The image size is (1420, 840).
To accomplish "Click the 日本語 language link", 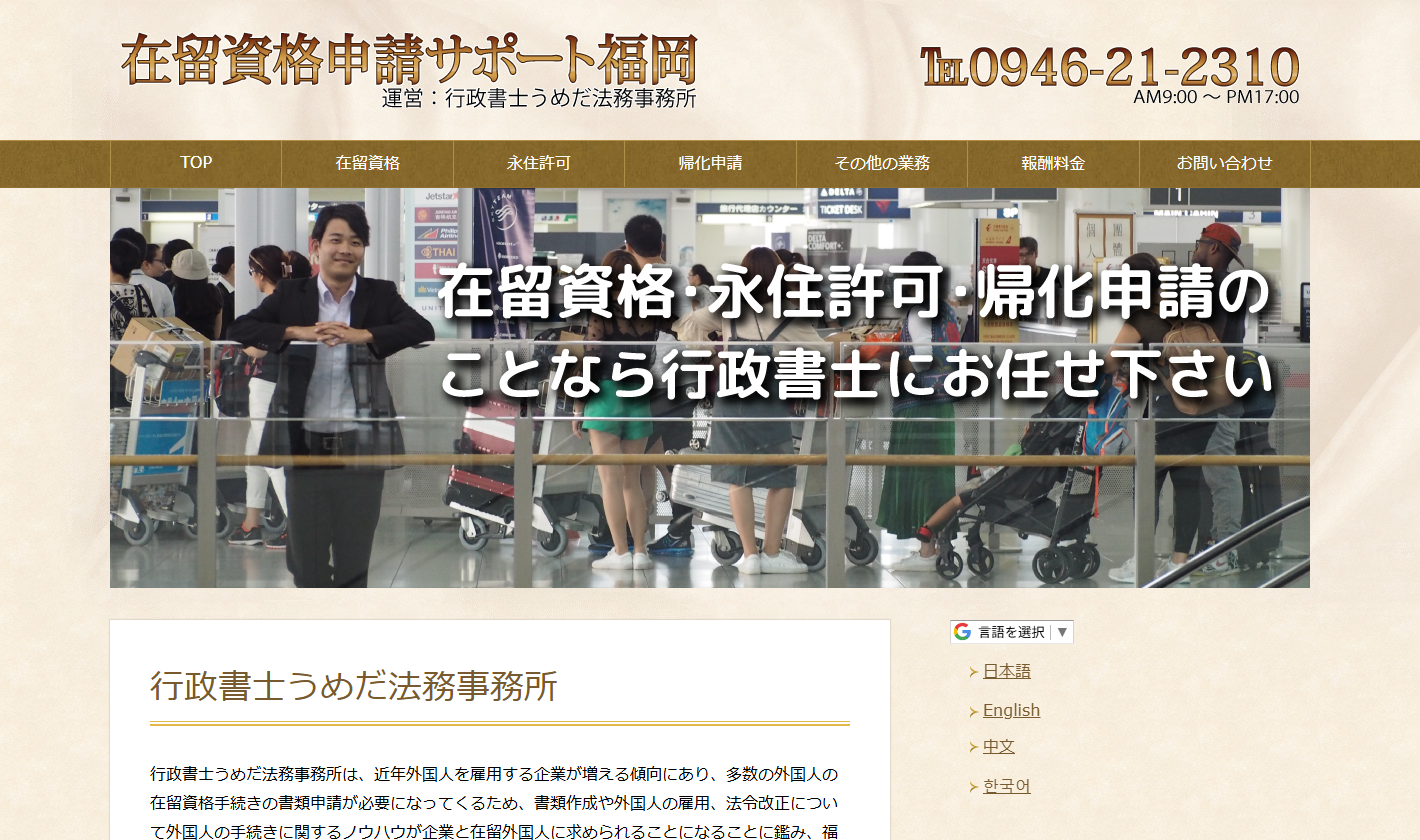I will (x=1008, y=671).
